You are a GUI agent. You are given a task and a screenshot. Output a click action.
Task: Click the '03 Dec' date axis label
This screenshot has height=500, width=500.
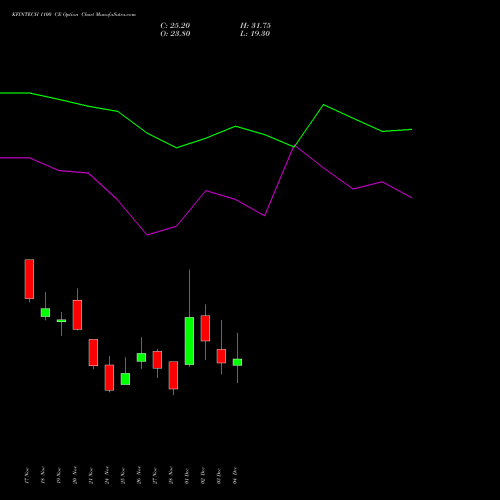(x=219, y=476)
